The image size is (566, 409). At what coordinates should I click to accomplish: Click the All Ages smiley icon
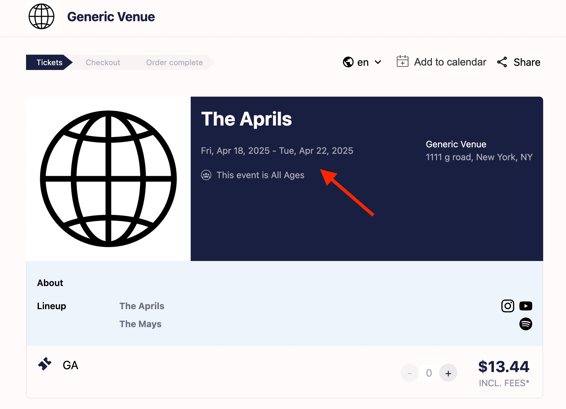pyautogui.click(x=206, y=175)
